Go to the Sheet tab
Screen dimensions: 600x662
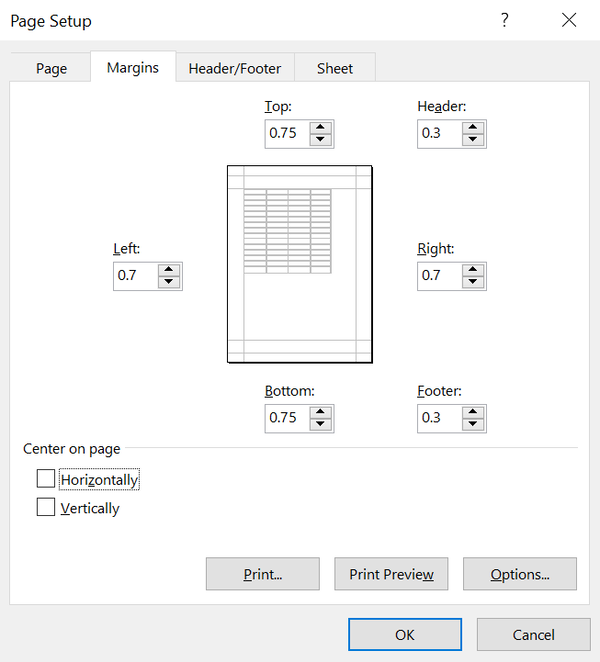[x=335, y=68]
